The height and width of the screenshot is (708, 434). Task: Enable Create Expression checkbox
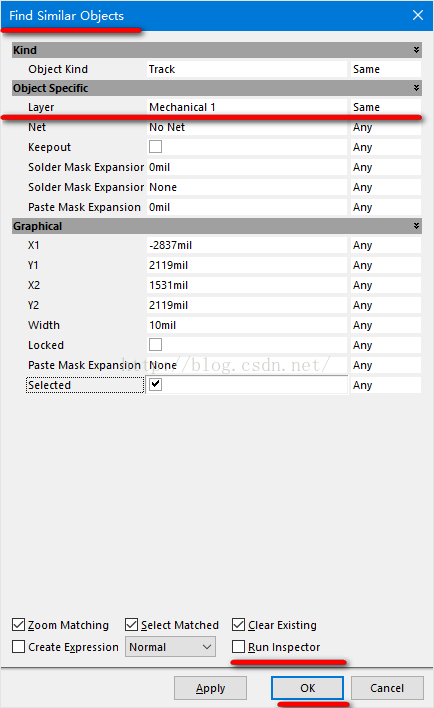coord(19,647)
